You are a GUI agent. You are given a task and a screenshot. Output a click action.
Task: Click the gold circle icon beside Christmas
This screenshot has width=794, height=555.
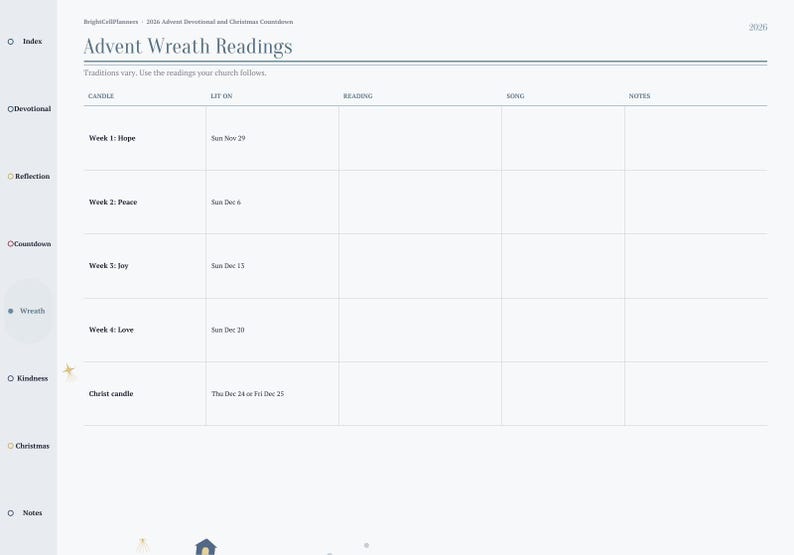click(11, 446)
